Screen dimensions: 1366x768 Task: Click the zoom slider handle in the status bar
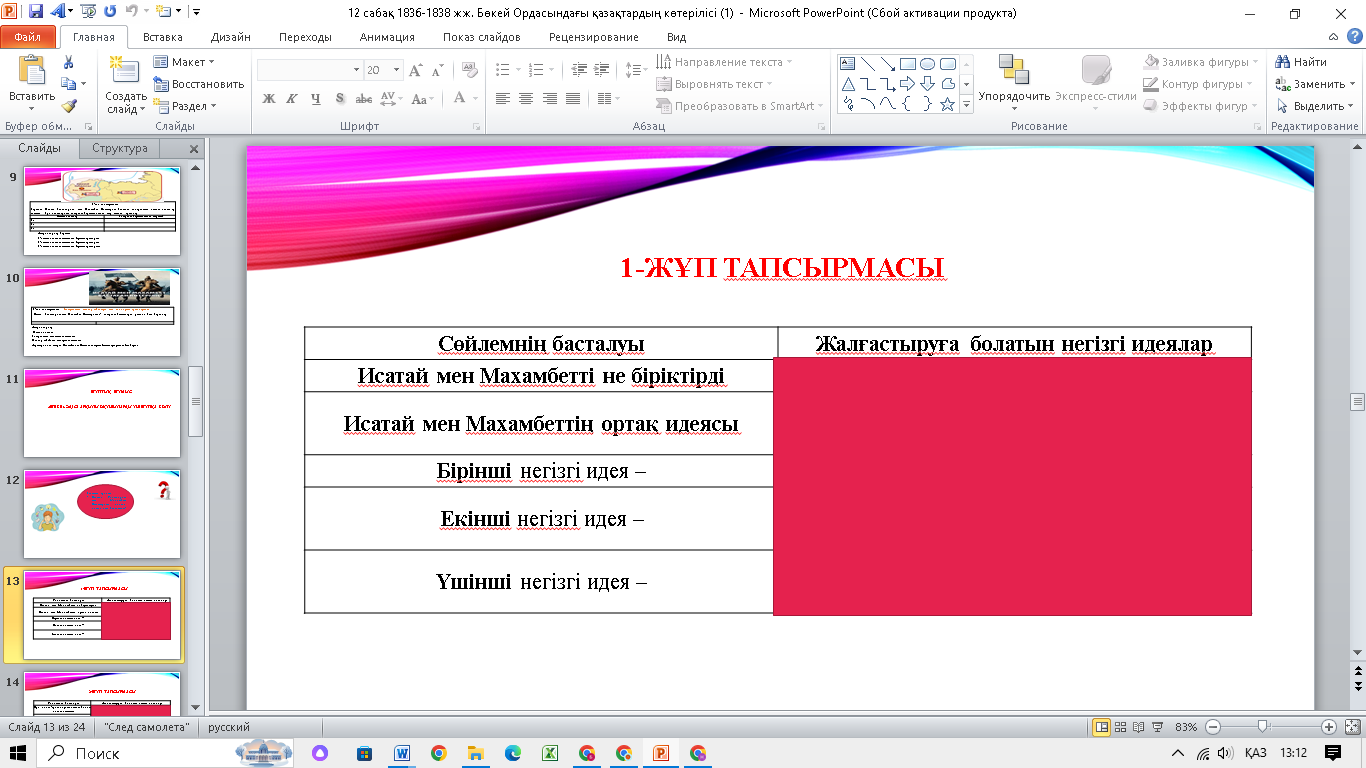point(1263,727)
